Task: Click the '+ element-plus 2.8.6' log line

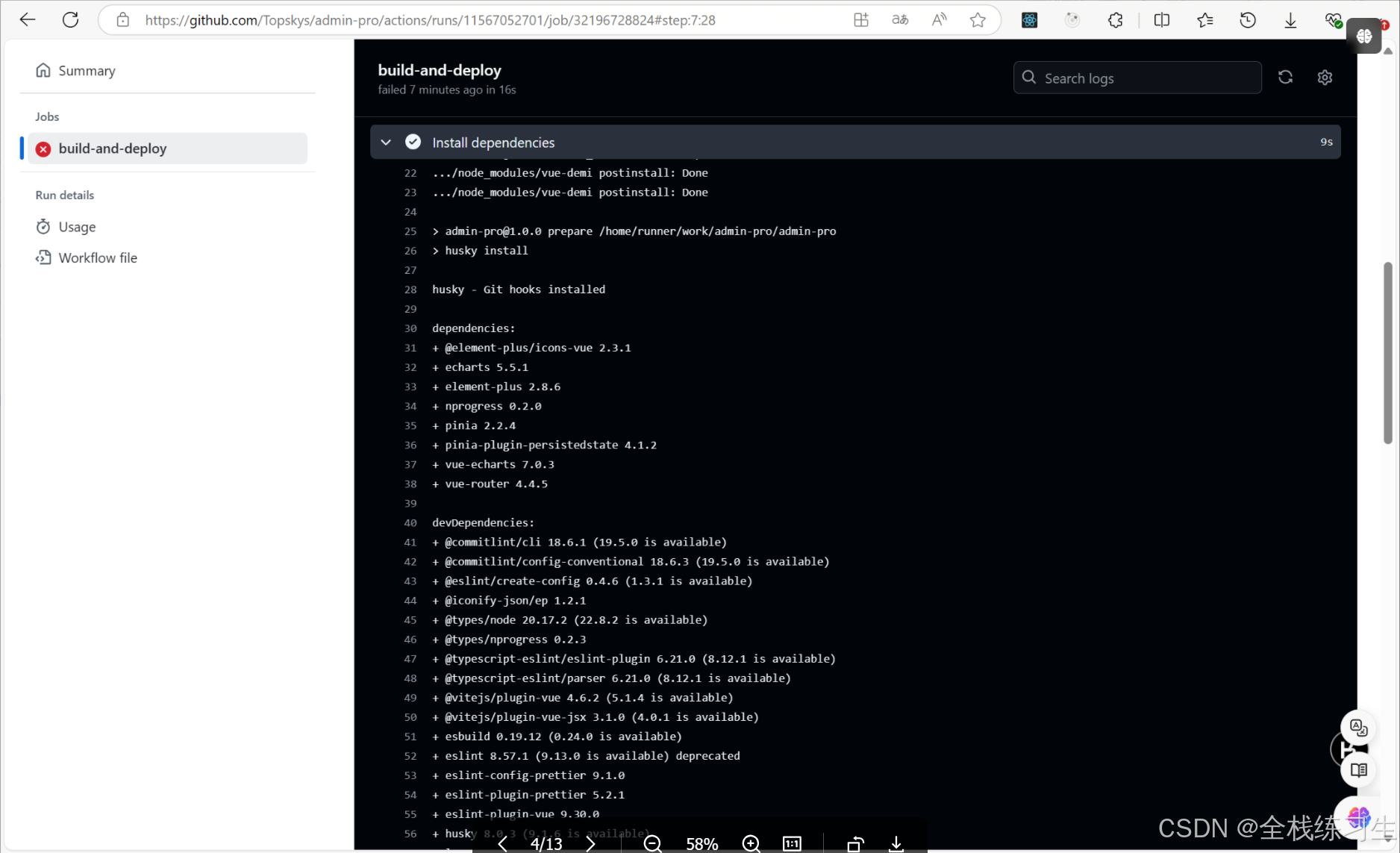Action: click(496, 387)
